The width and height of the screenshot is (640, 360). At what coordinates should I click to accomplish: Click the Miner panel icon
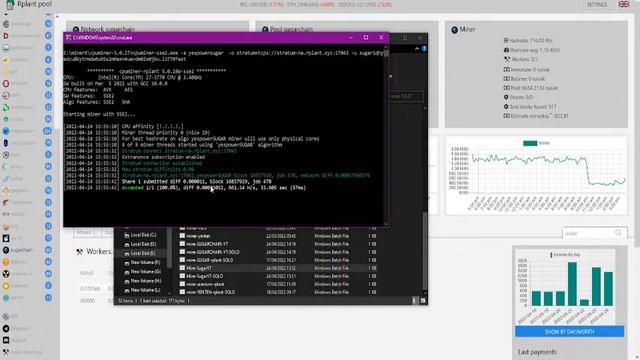click(454, 30)
